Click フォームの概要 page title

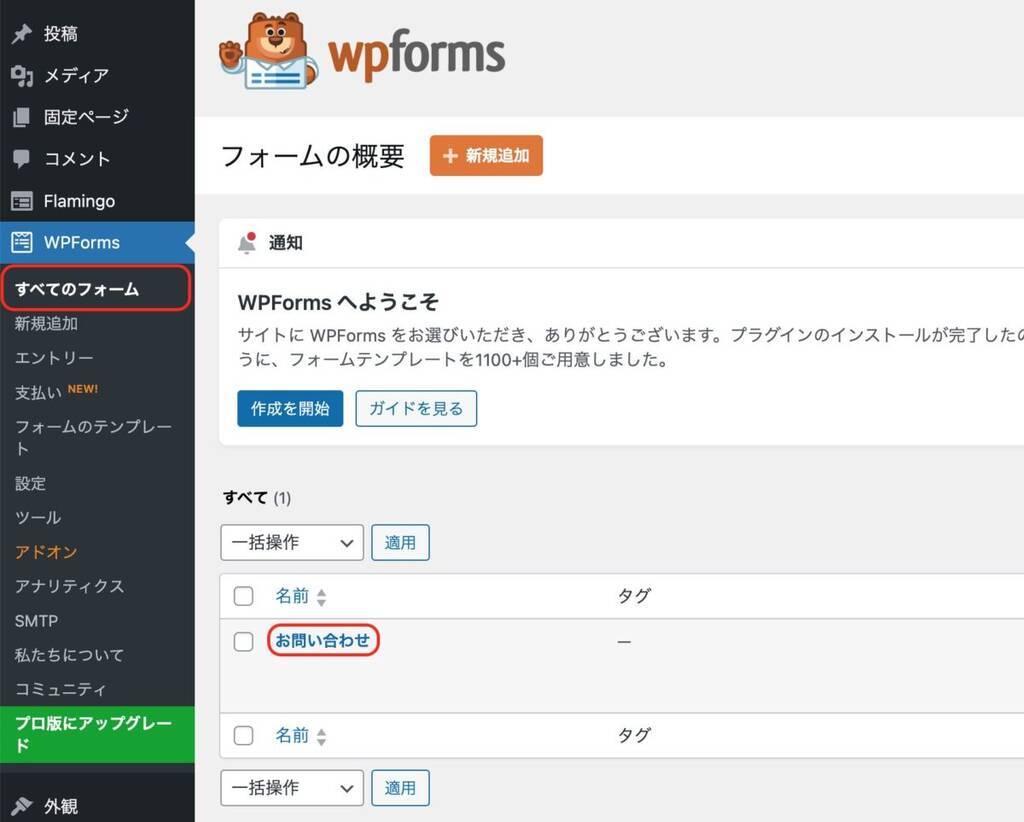click(x=313, y=156)
